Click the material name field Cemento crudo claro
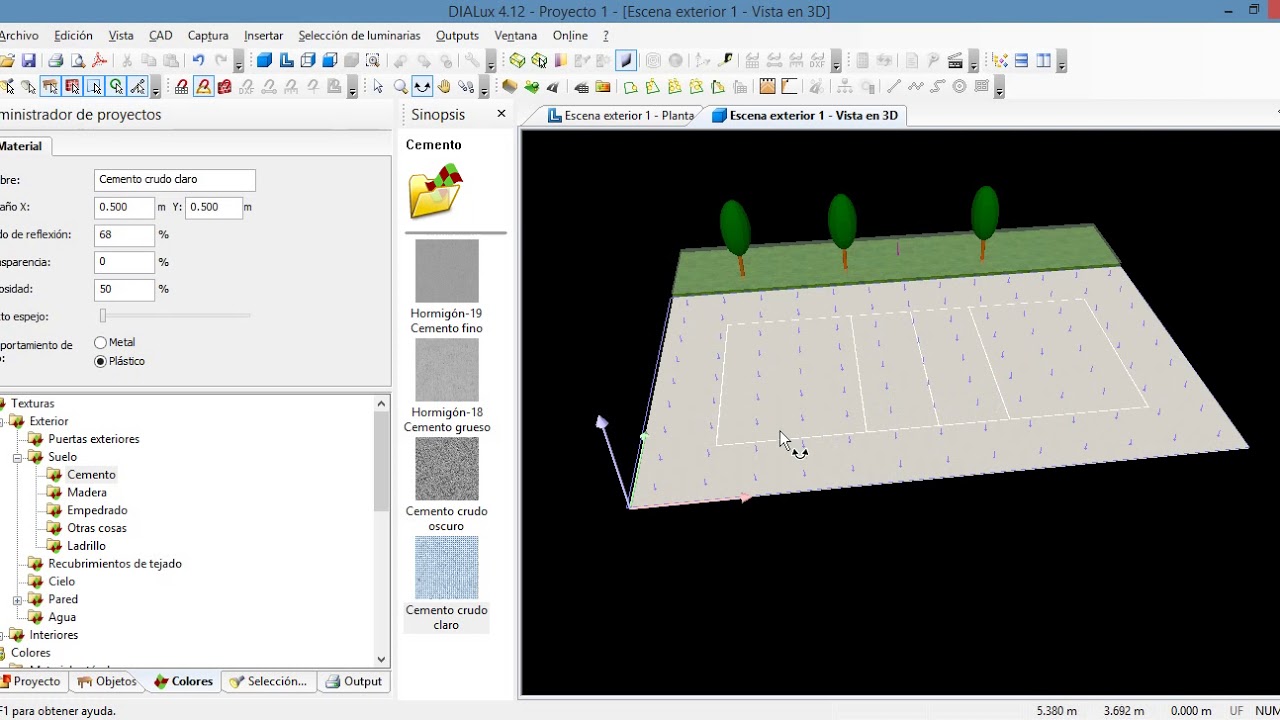The height and width of the screenshot is (720, 1280). tap(175, 180)
